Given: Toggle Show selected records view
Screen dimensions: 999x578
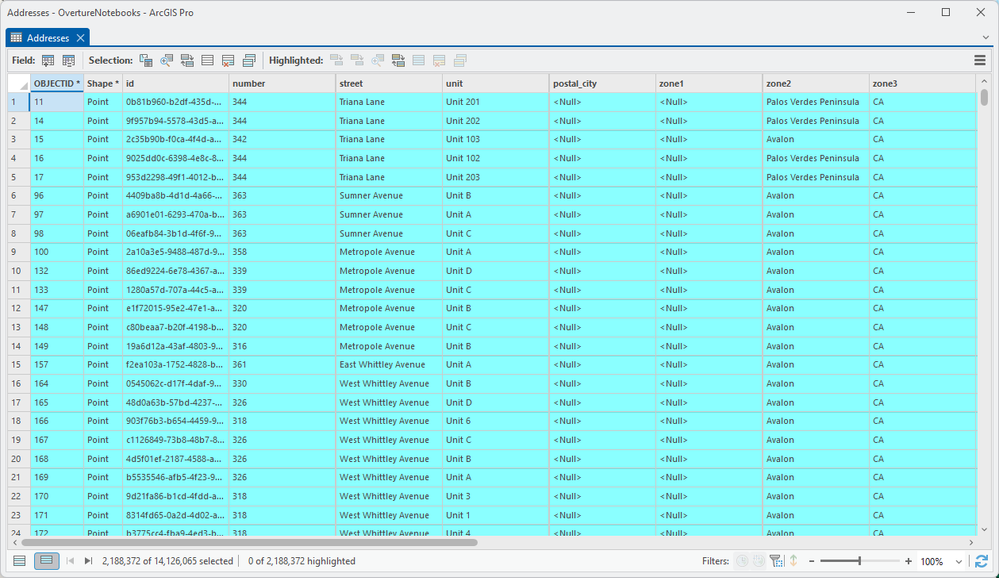Looking at the screenshot, I should click(x=45, y=561).
